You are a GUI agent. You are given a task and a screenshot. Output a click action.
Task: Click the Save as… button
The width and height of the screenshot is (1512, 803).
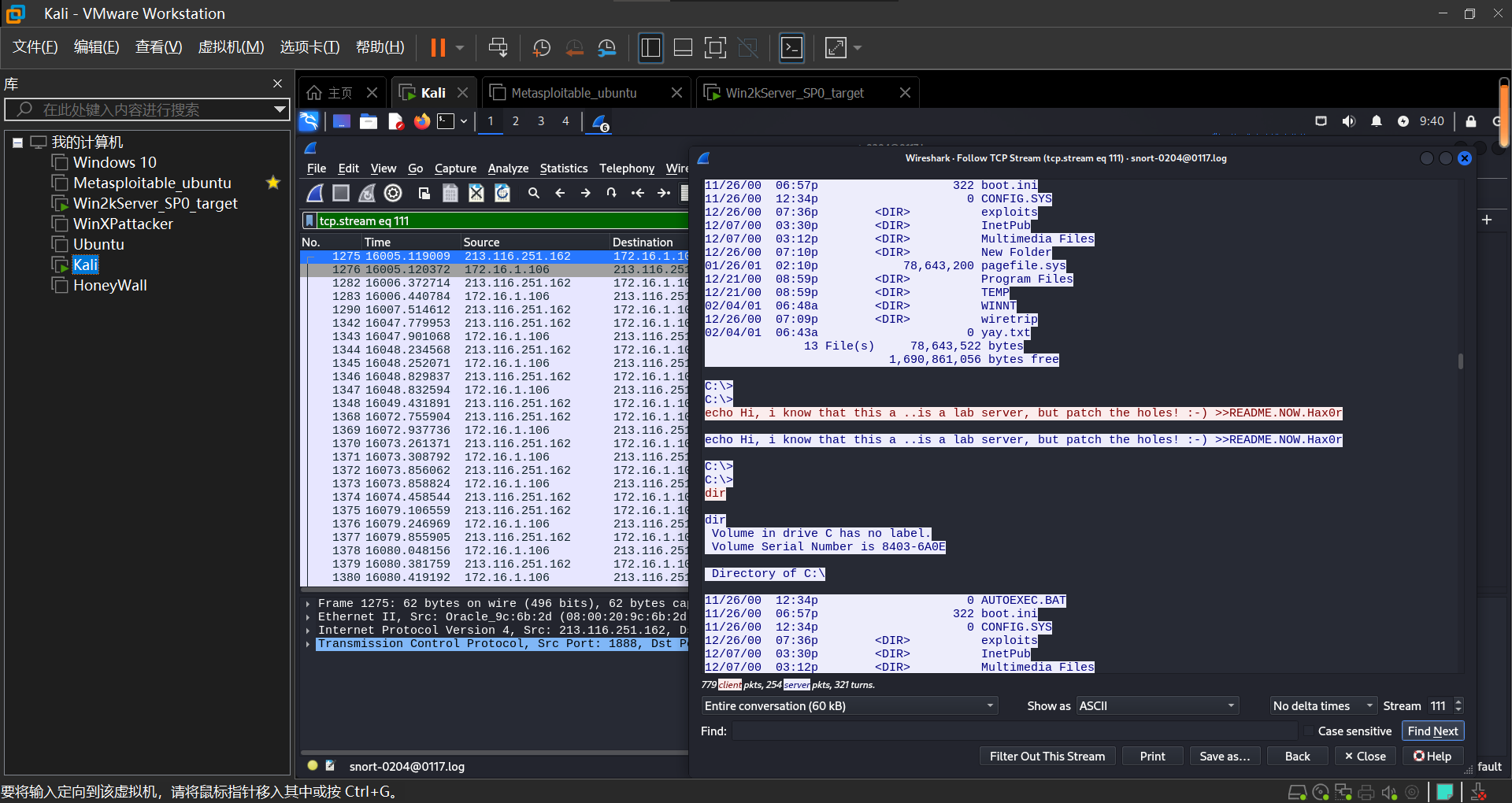(x=1224, y=756)
